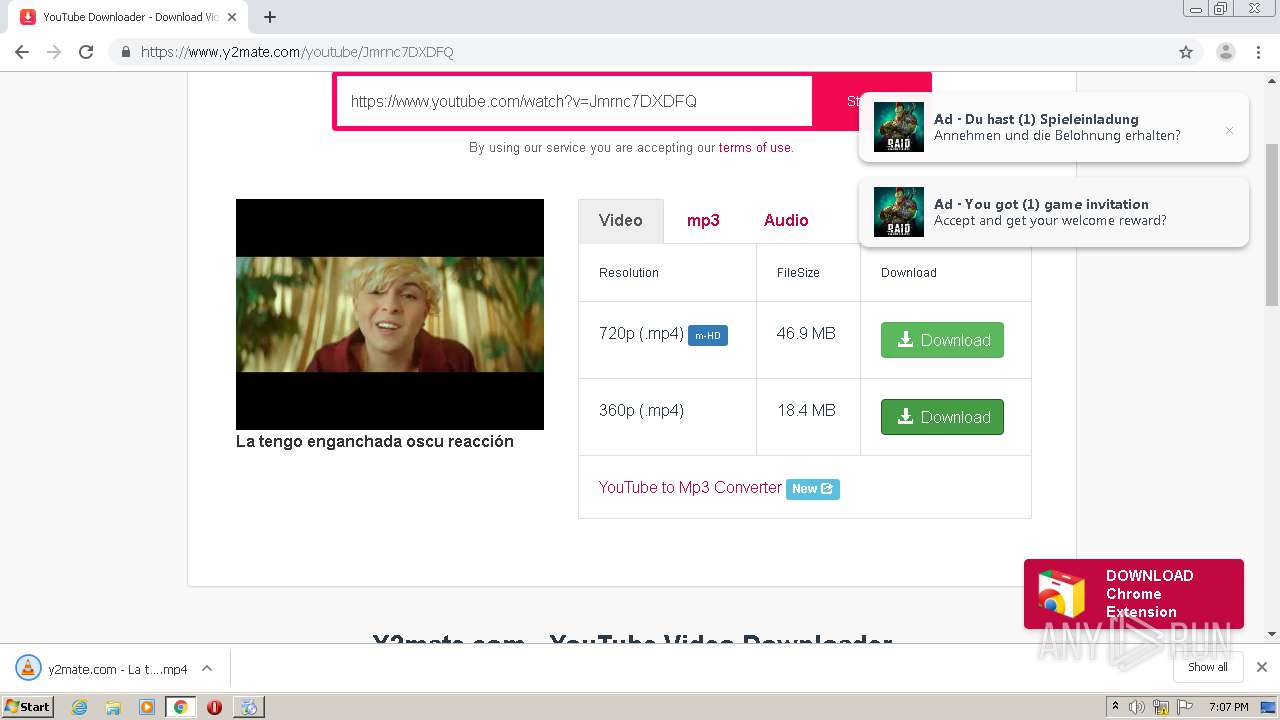
Task: Open a new browser tab
Action: tap(270, 17)
